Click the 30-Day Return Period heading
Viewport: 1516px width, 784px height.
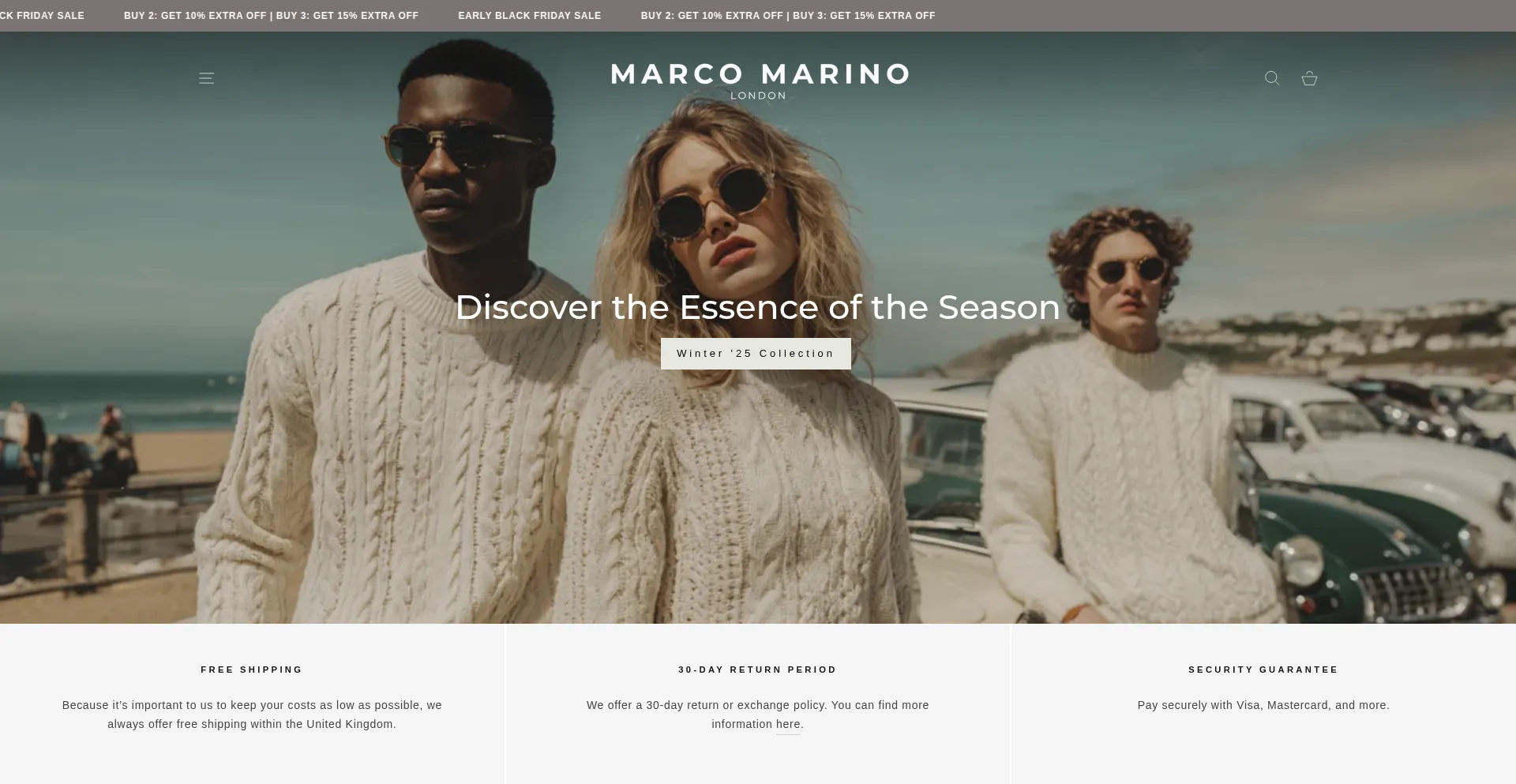[x=757, y=670]
